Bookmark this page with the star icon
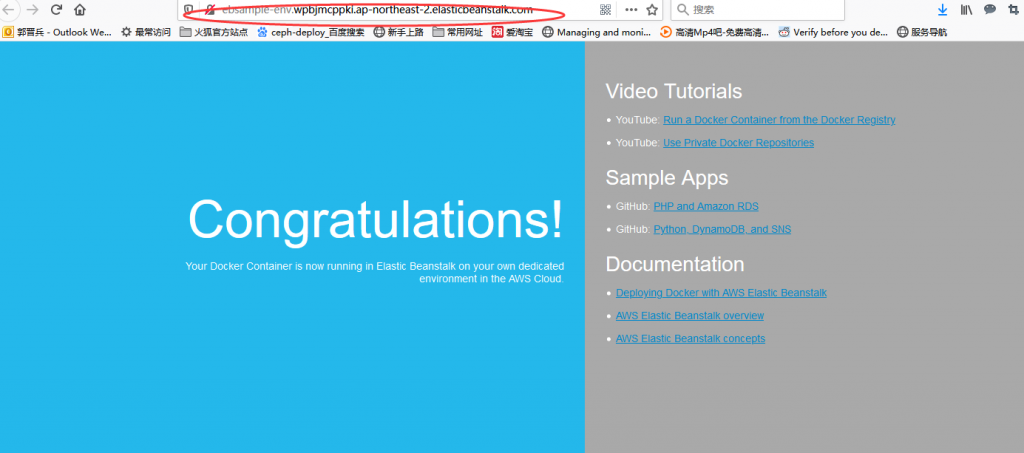Viewport: 1024px width, 453px height. coord(652,9)
